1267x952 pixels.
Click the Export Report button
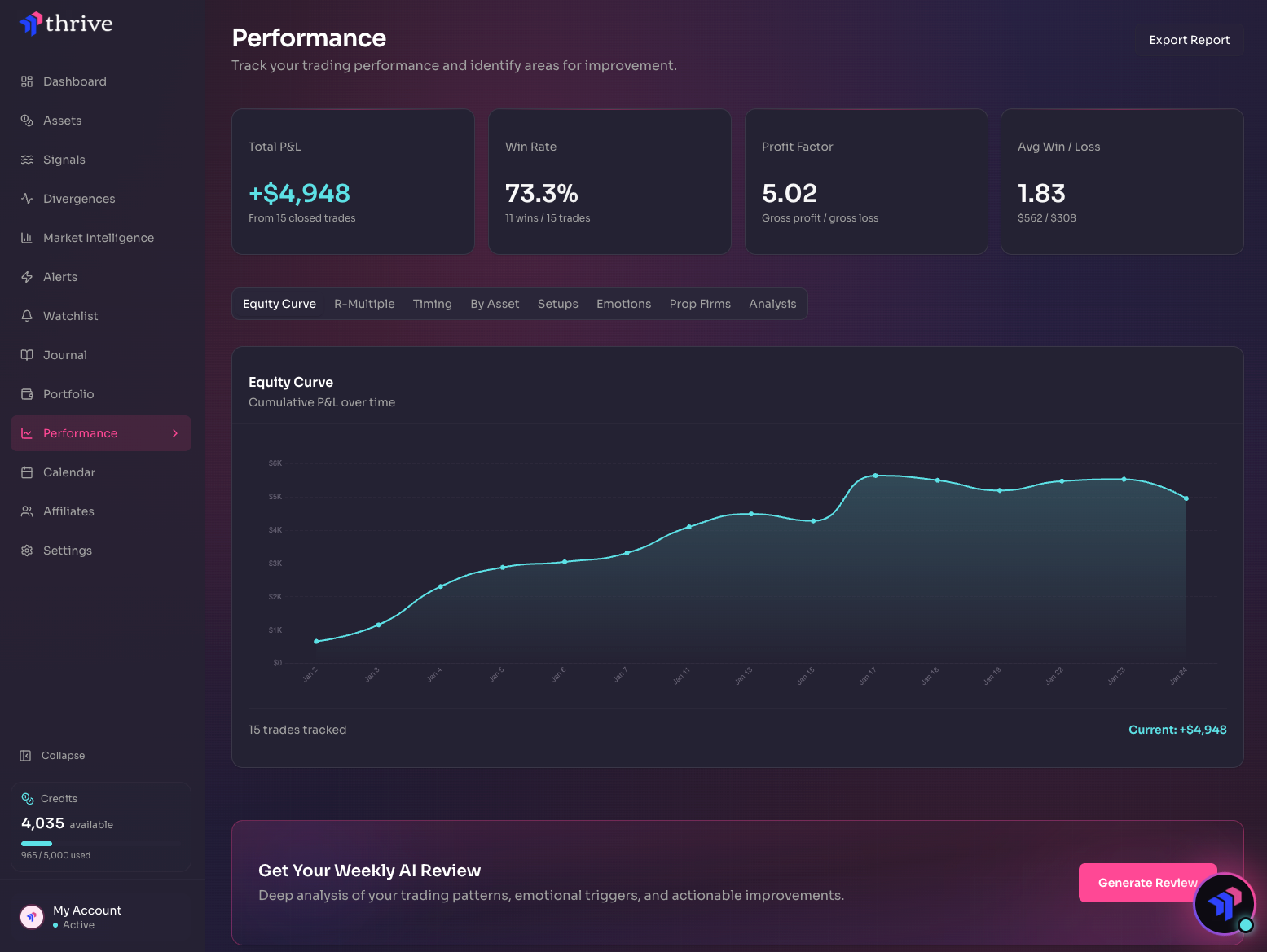click(1189, 39)
